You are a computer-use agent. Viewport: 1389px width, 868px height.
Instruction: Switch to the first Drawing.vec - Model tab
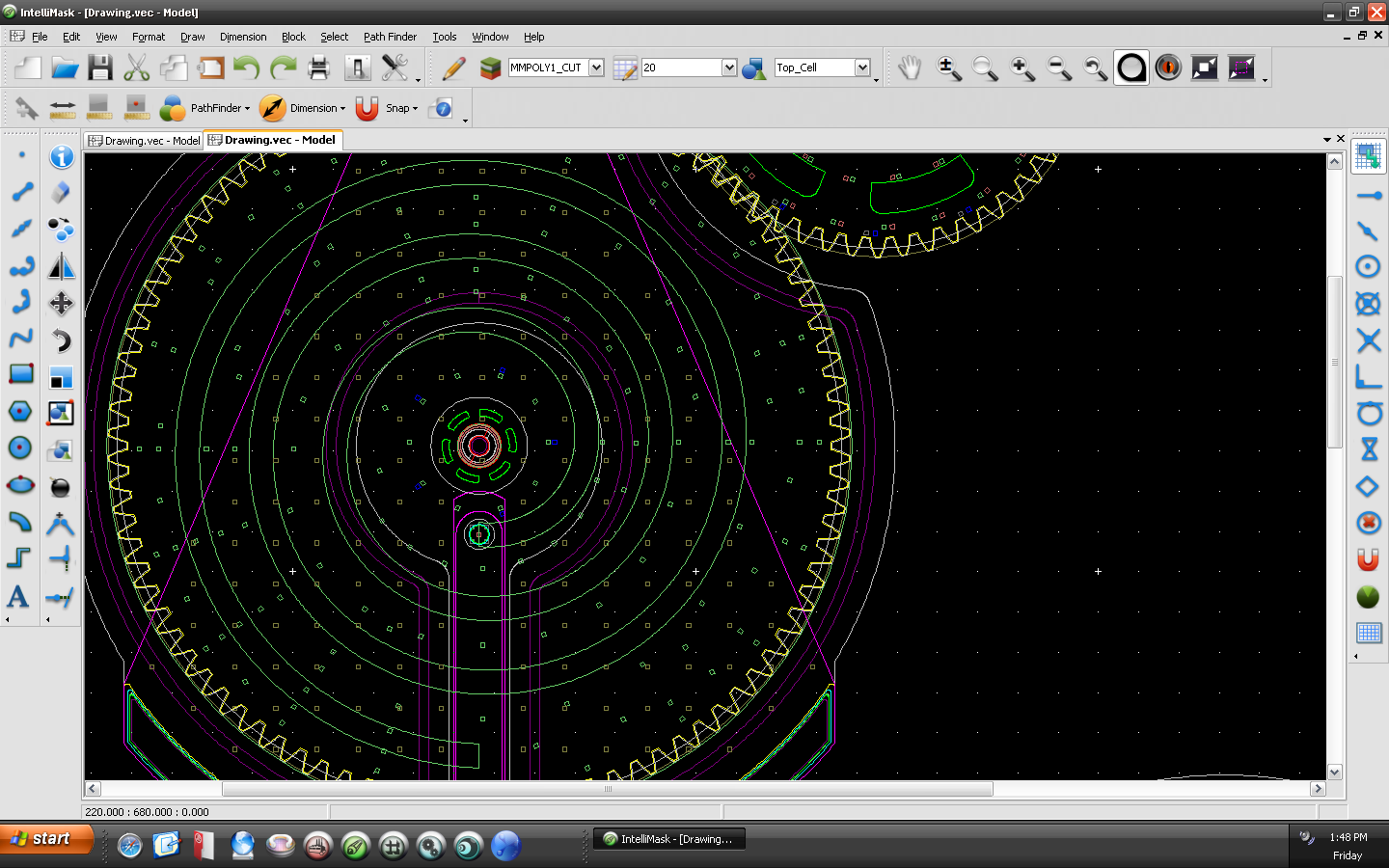pos(145,141)
